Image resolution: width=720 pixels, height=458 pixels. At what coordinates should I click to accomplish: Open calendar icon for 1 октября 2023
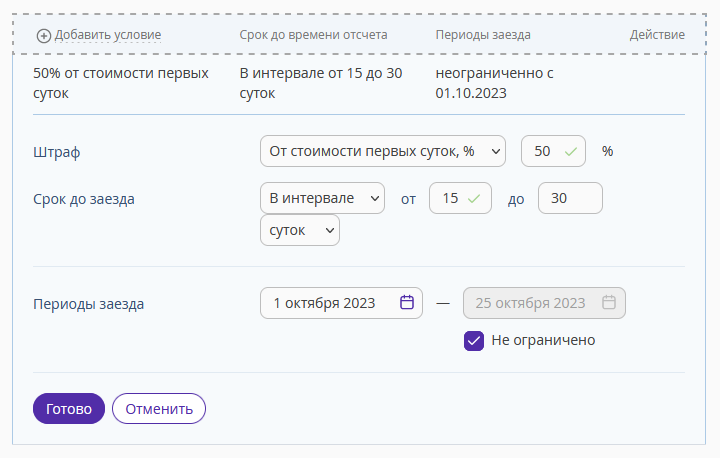pos(407,303)
